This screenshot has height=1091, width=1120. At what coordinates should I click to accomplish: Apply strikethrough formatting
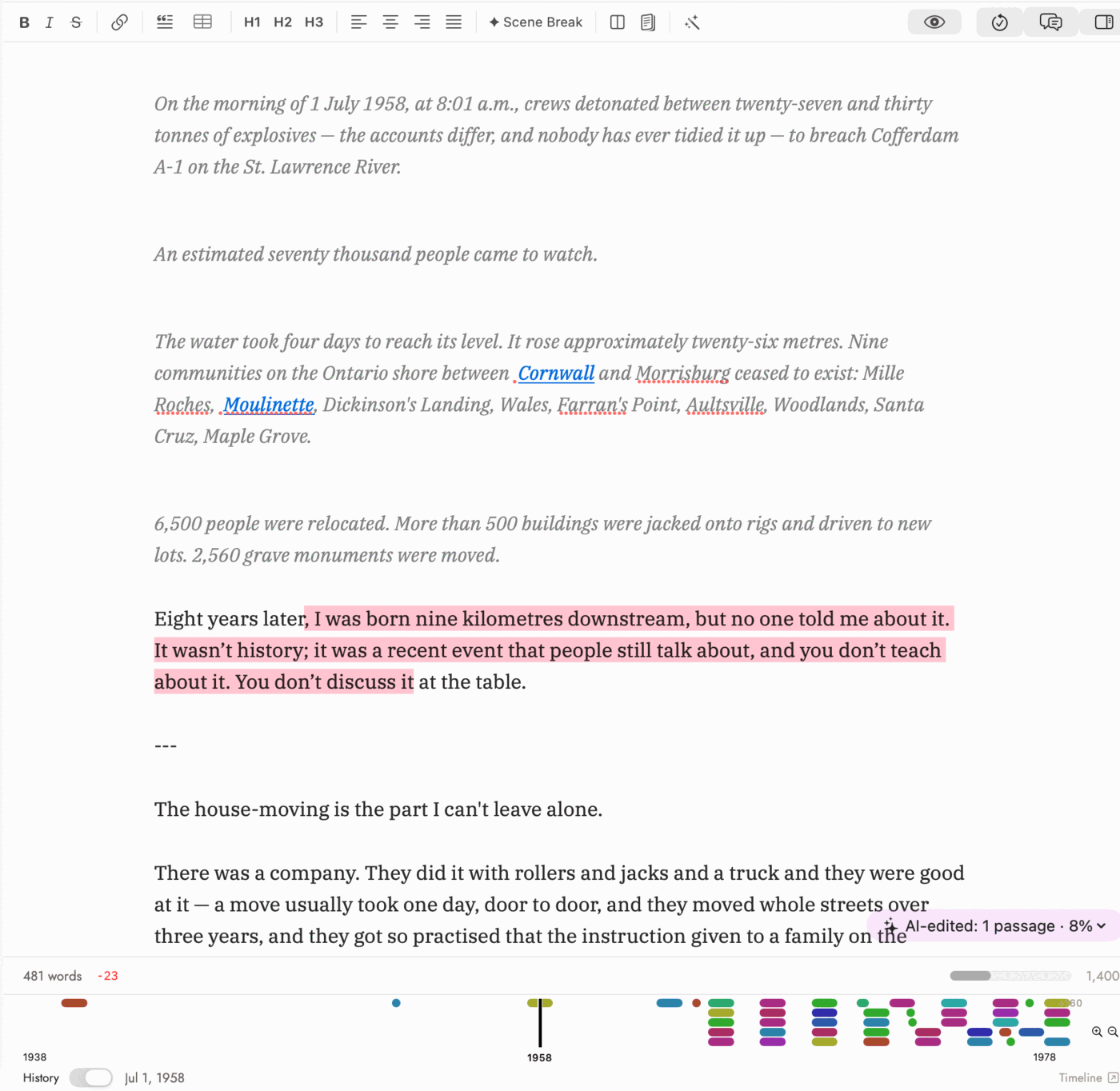click(x=76, y=22)
